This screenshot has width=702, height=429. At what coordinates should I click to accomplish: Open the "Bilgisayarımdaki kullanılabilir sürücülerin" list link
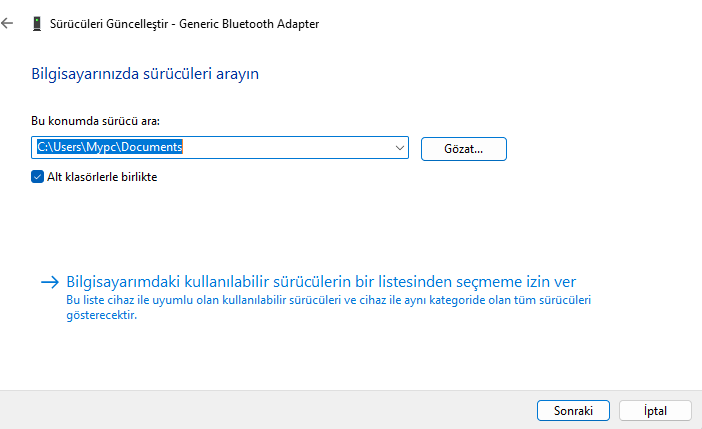click(x=320, y=281)
